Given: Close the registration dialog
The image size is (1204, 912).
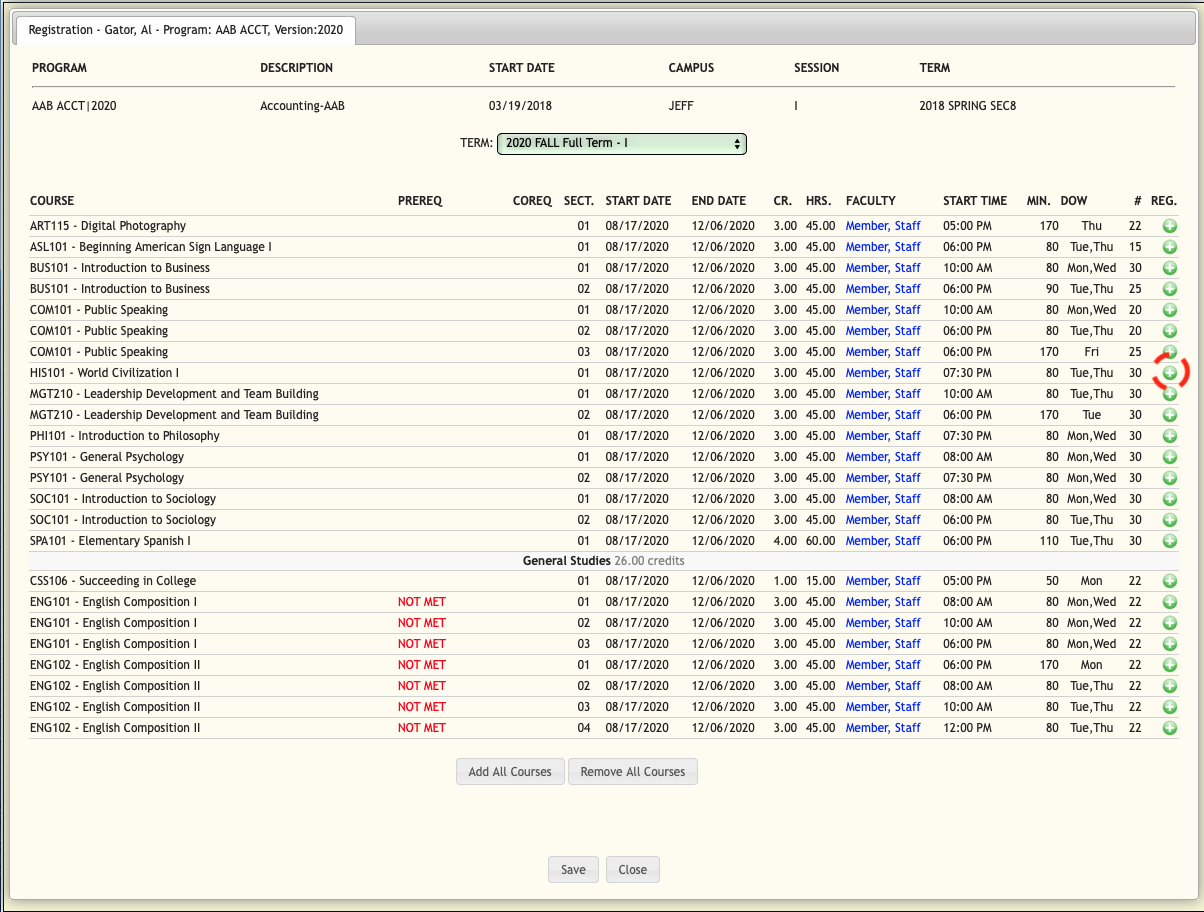Looking at the screenshot, I should [x=632, y=870].
